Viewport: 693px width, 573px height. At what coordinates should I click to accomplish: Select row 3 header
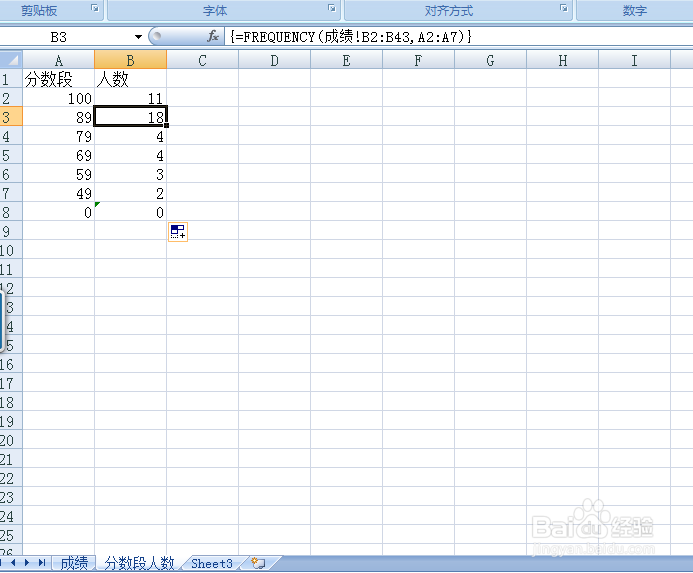11,117
